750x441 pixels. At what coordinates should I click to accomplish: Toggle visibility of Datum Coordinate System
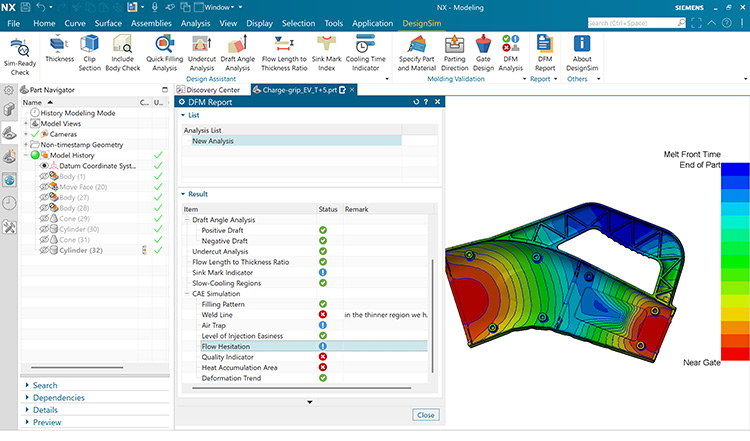[x=44, y=166]
